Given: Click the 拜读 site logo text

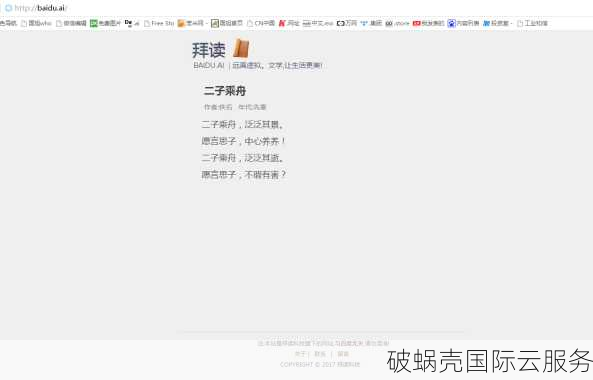Looking at the screenshot, I should point(209,50).
